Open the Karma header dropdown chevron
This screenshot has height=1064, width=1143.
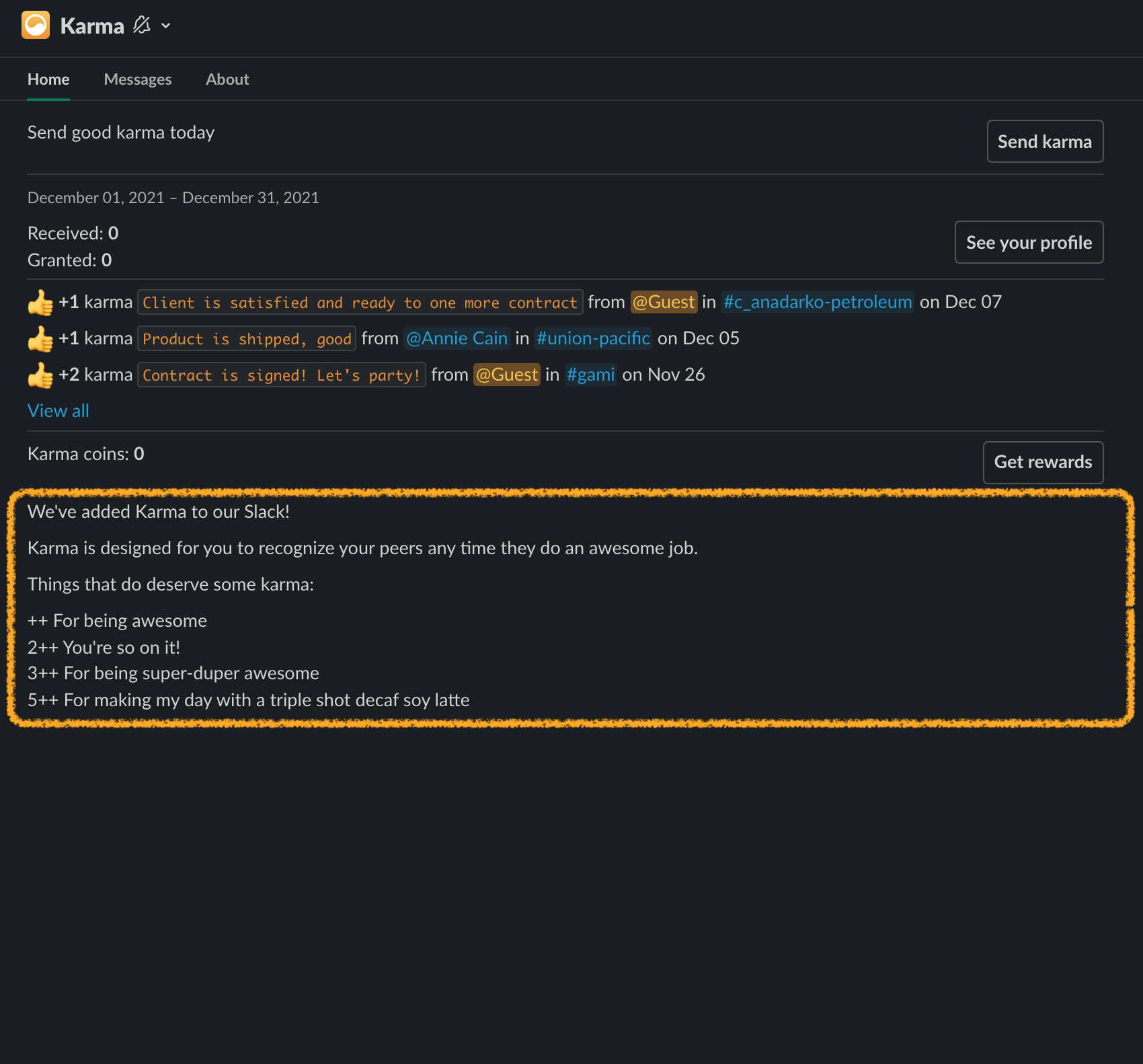pos(165,26)
